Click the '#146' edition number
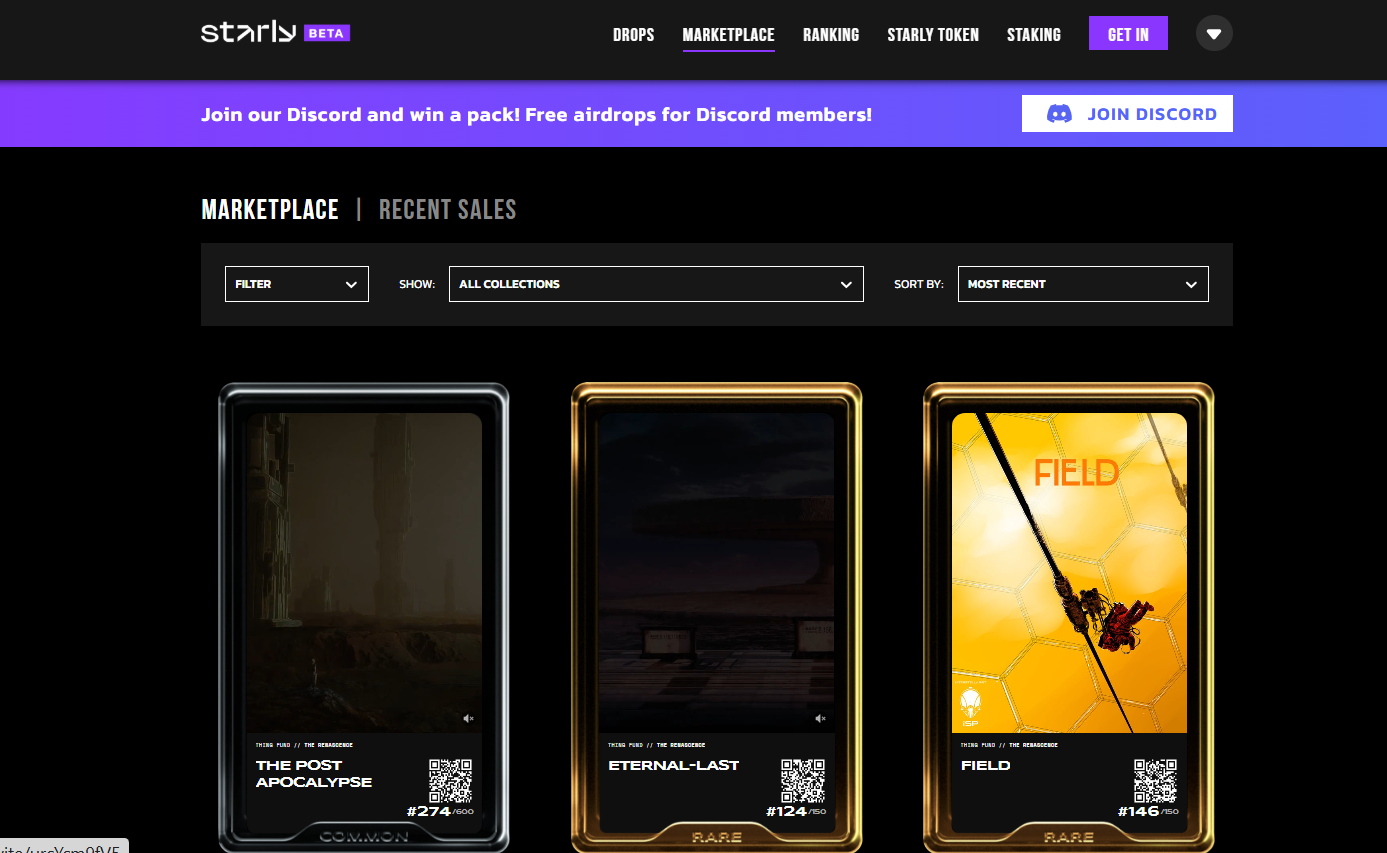The width and height of the screenshot is (1387, 853). pos(1138,811)
